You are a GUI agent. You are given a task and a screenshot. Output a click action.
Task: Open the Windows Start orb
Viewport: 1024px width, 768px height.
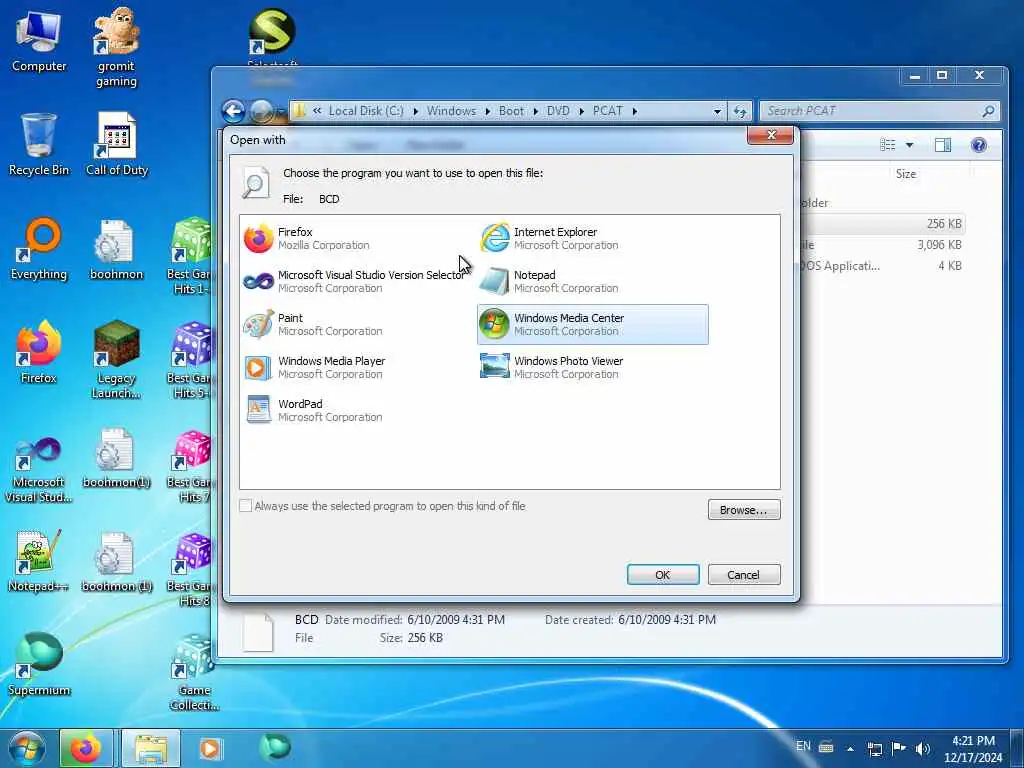(27, 748)
